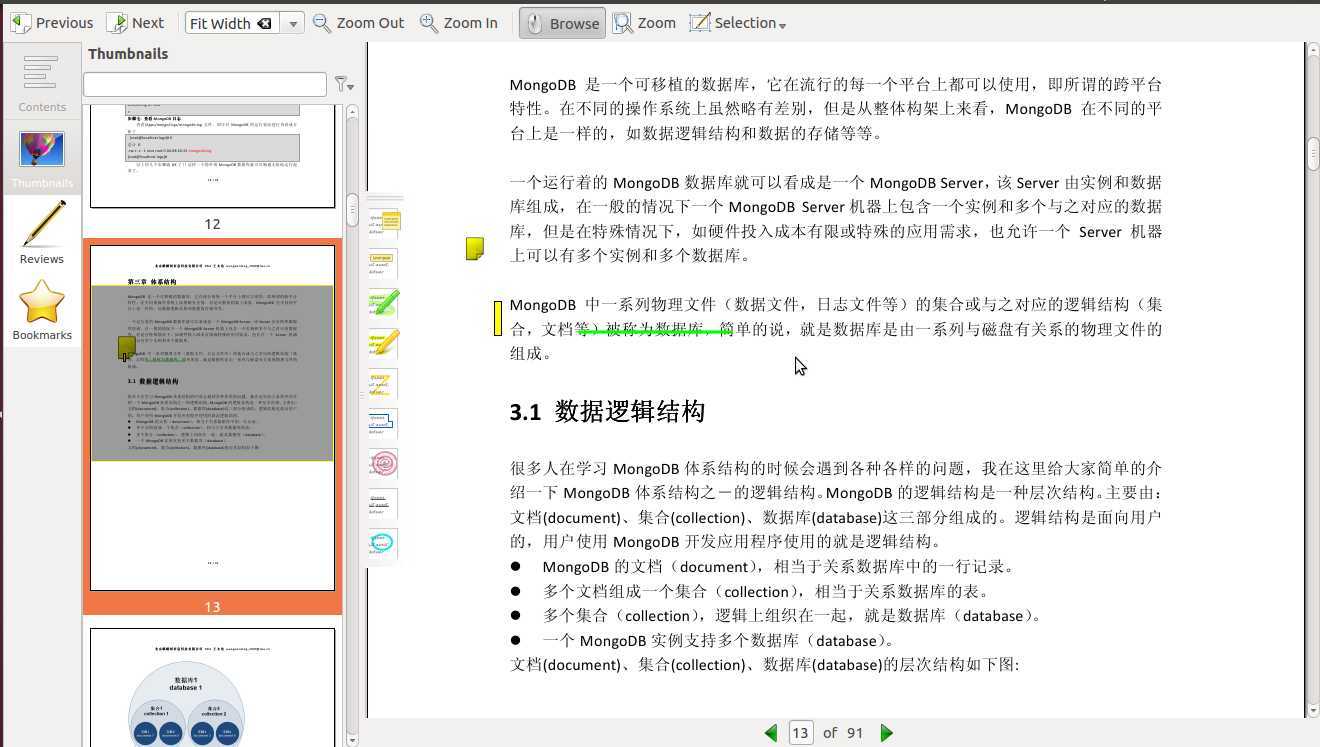Click the sticky note inside page 13 thumbnail
Image resolution: width=1320 pixels, height=747 pixels.
126,348
